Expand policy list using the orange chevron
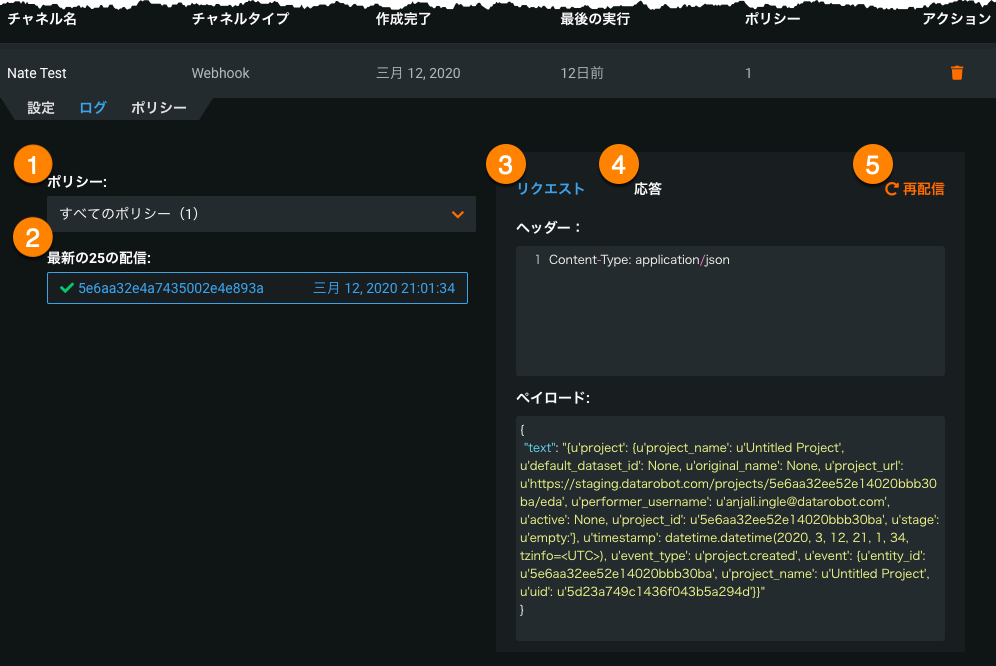The image size is (996, 666). (x=458, y=214)
